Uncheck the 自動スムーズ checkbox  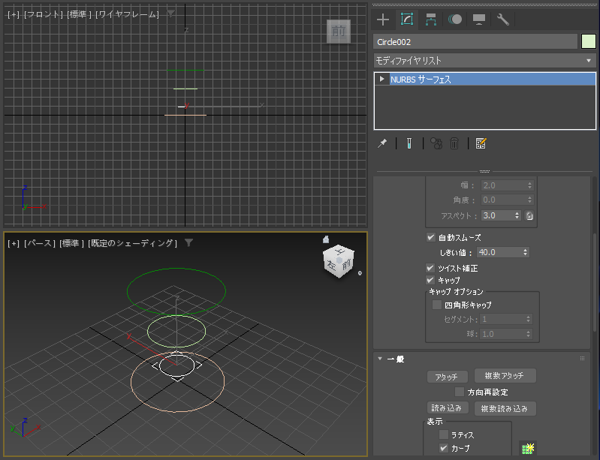pyautogui.click(x=430, y=237)
